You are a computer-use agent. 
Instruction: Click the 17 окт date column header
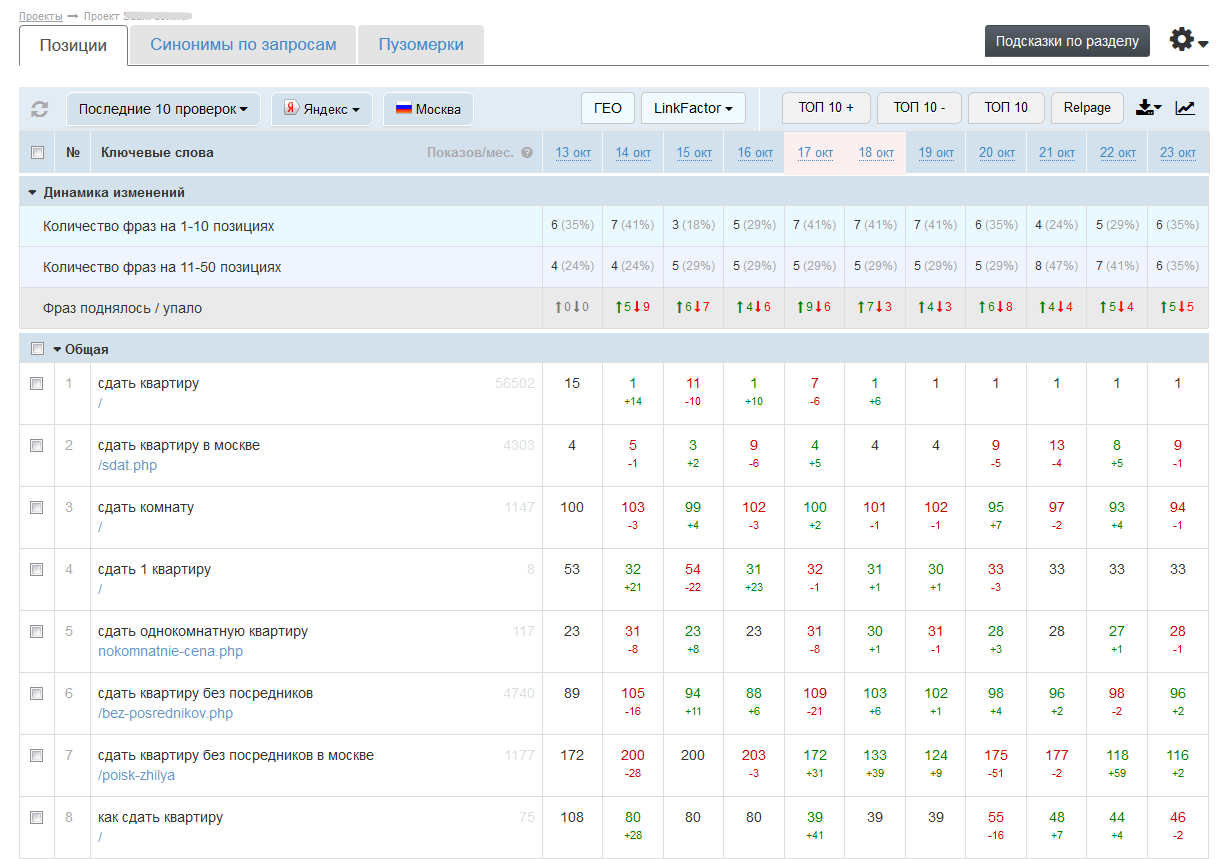[x=815, y=153]
